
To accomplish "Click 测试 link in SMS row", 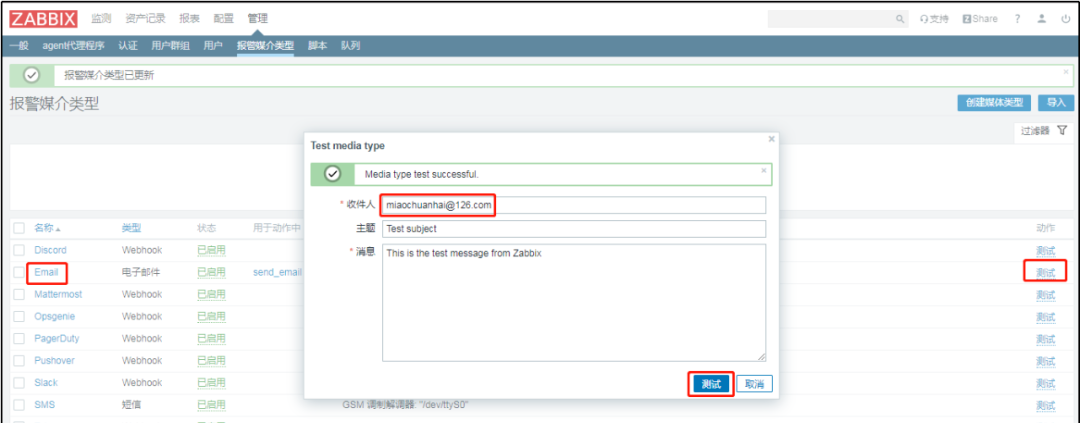I will (x=1046, y=404).
